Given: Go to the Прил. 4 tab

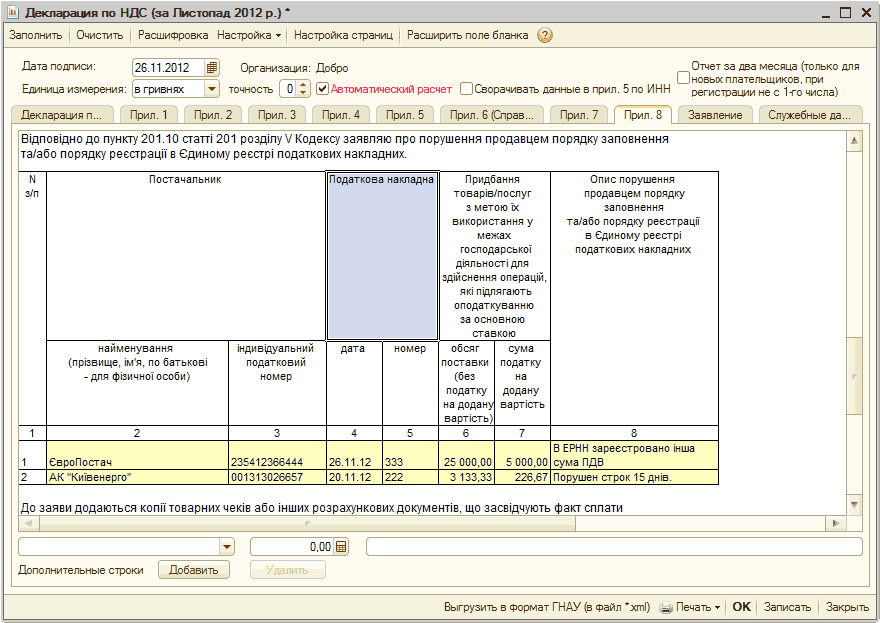Looking at the screenshot, I should coord(341,115).
